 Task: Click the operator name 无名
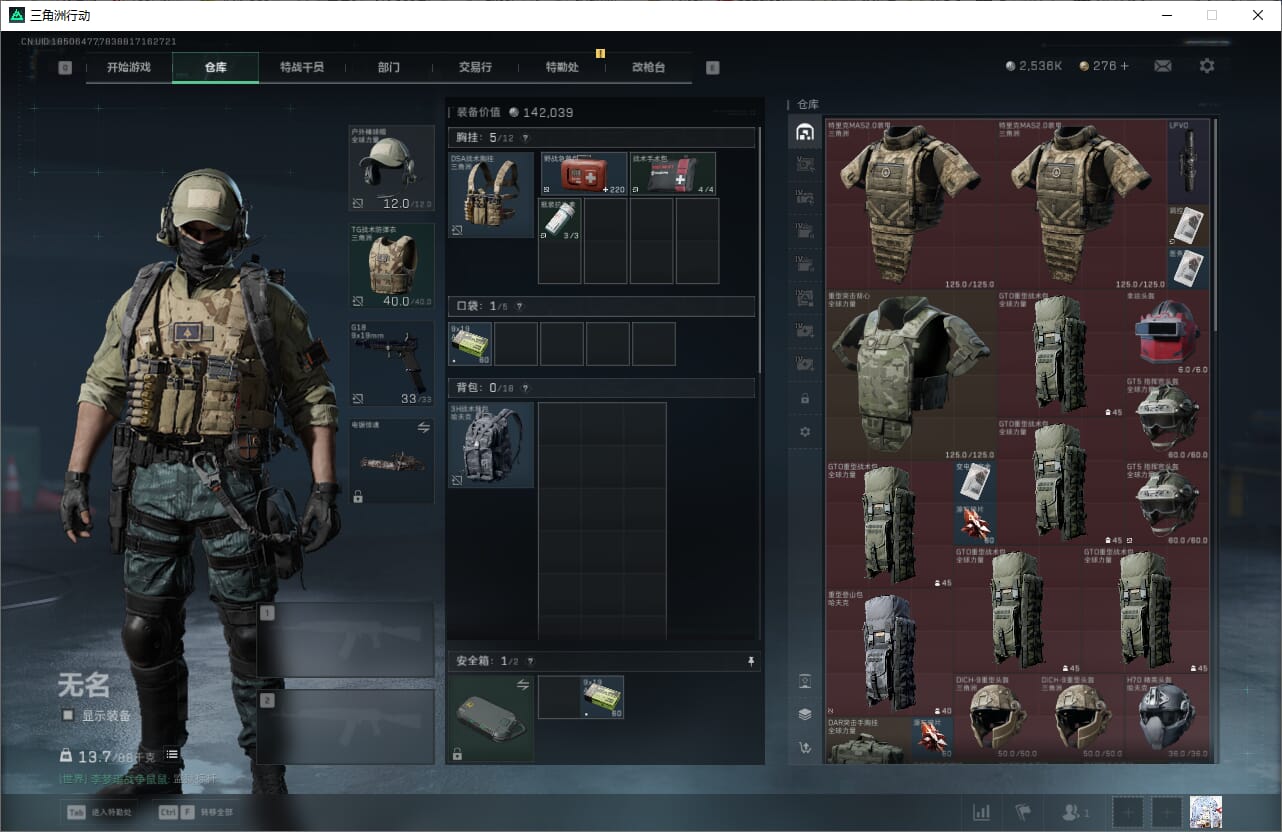[x=84, y=685]
